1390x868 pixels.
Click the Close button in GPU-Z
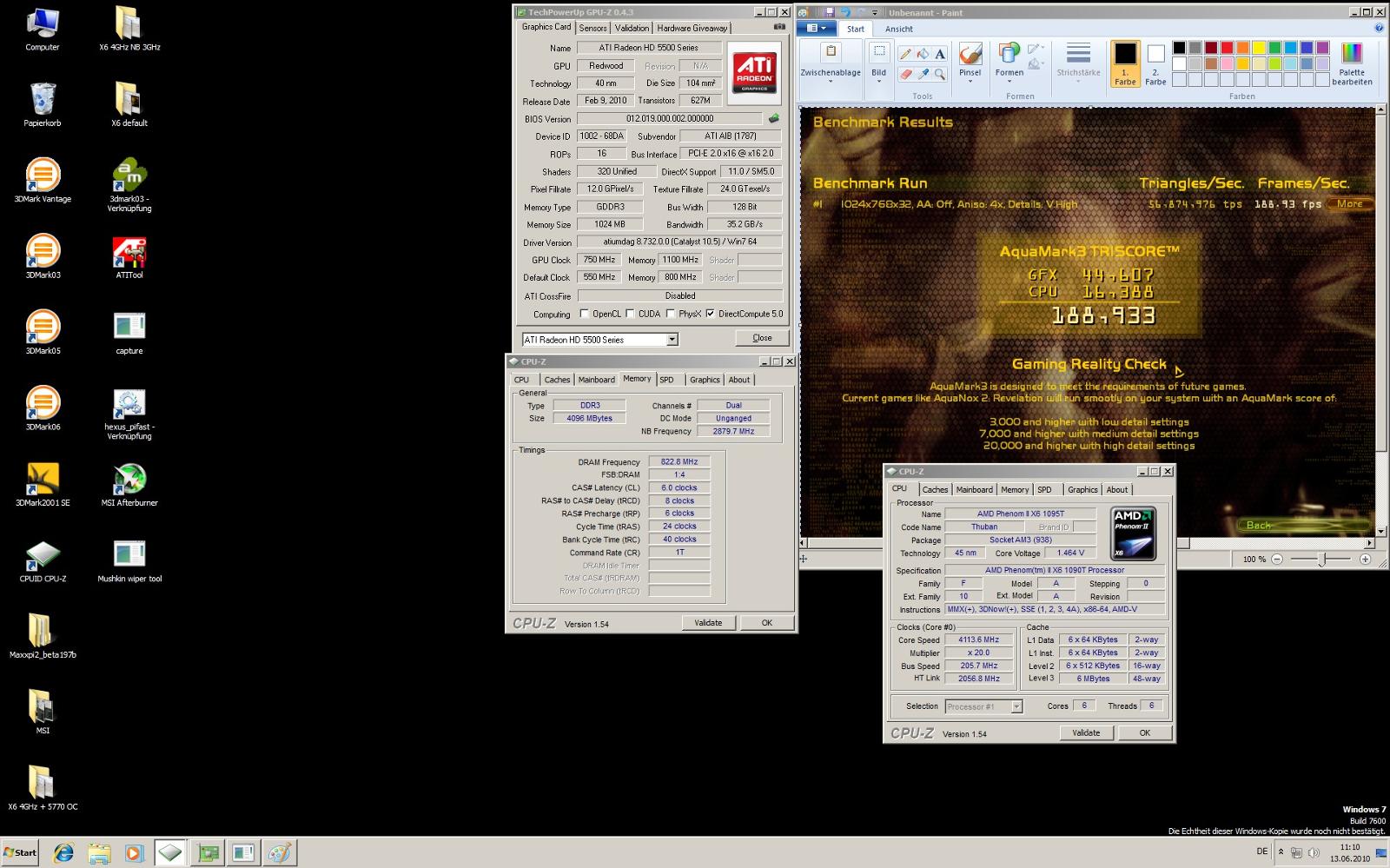[762, 338]
